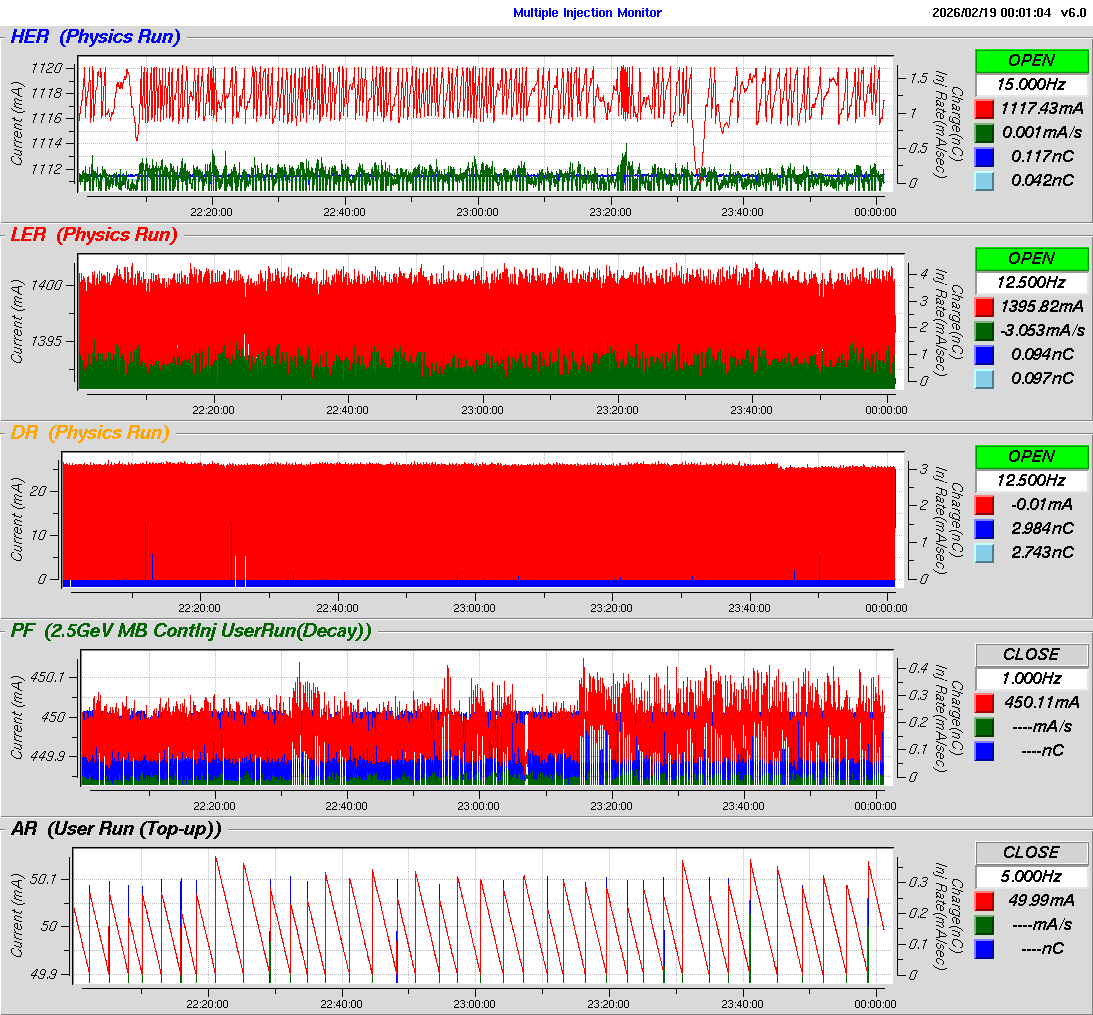The width and height of the screenshot is (1093, 1015).
Task: Toggle the HER green OPEN status indicator
Action: [x=1031, y=60]
